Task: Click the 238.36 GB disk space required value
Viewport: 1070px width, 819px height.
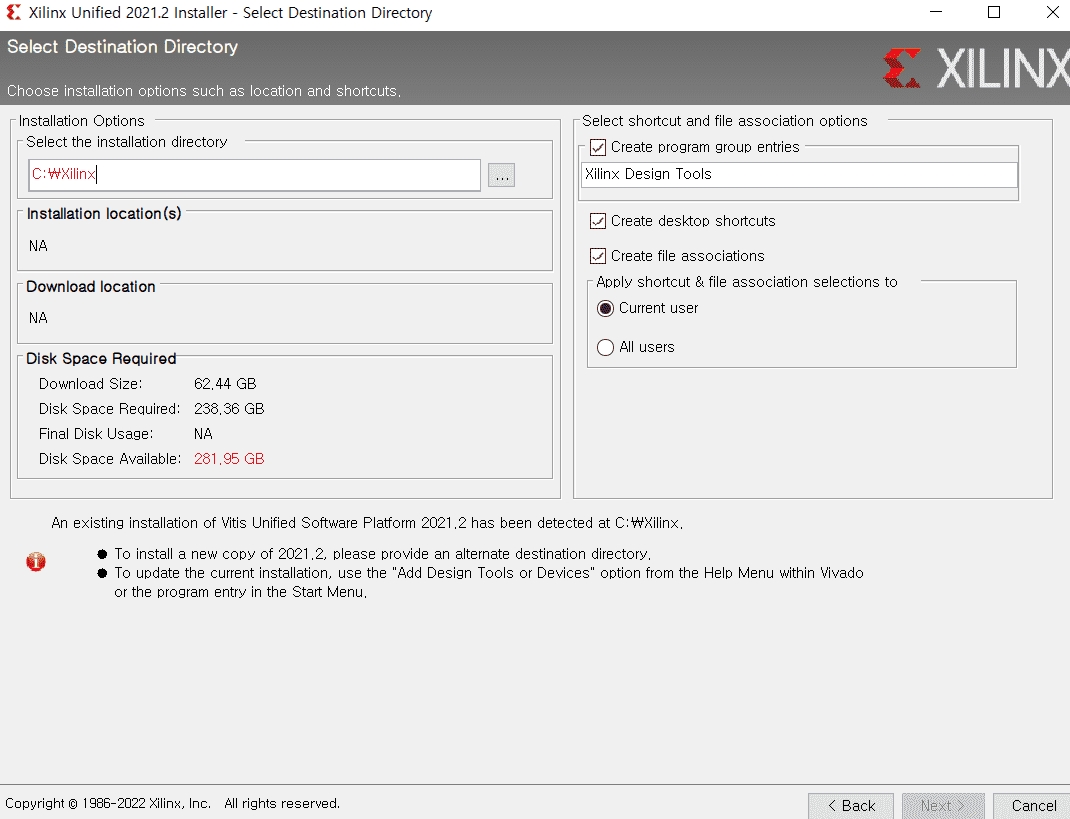Action: [229, 409]
